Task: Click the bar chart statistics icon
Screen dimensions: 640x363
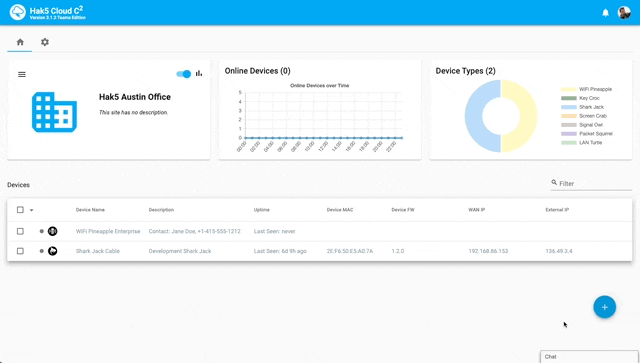Action: (x=199, y=73)
